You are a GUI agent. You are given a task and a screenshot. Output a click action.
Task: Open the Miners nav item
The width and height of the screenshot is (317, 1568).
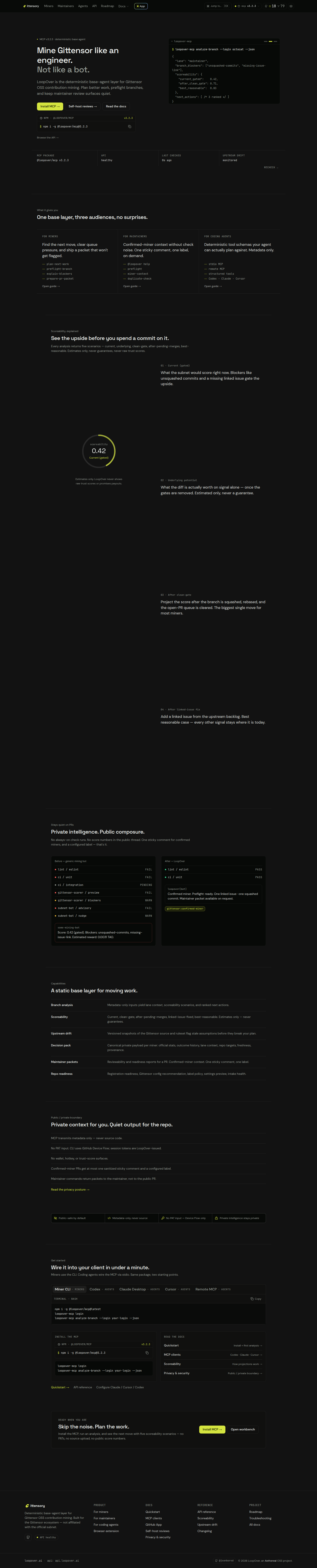pos(49,6)
